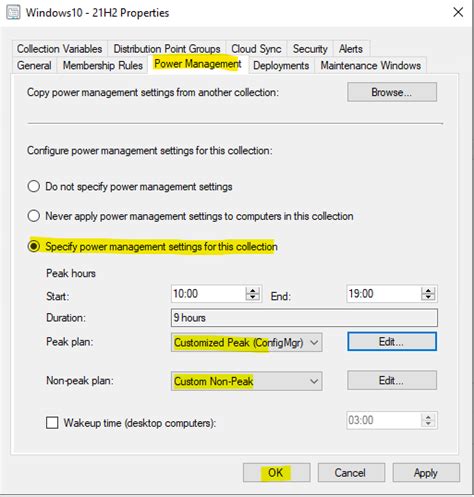Open the Membership Rules tab
The width and height of the screenshot is (474, 497).
(103, 65)
